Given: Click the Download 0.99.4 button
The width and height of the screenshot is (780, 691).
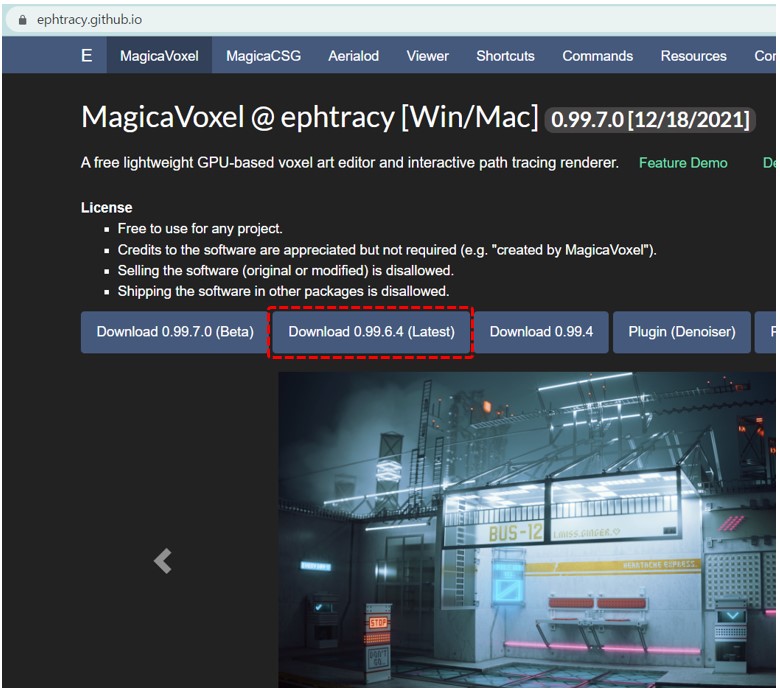Looking at the screenshot, I should click(541, 332).
